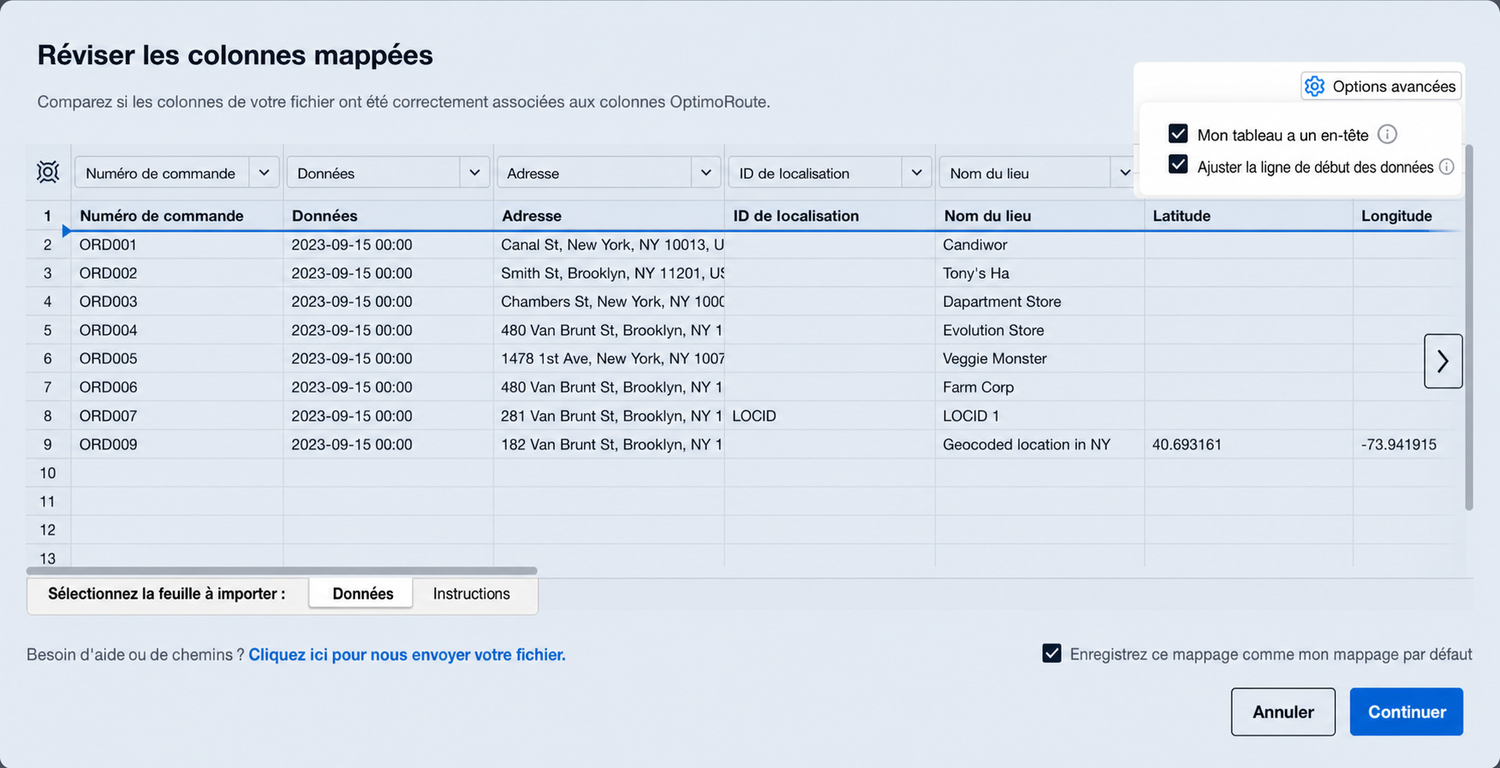Click the 1478 1st Ave address cell
This screenshot has height=768, width=1500.
click(609, 358)
